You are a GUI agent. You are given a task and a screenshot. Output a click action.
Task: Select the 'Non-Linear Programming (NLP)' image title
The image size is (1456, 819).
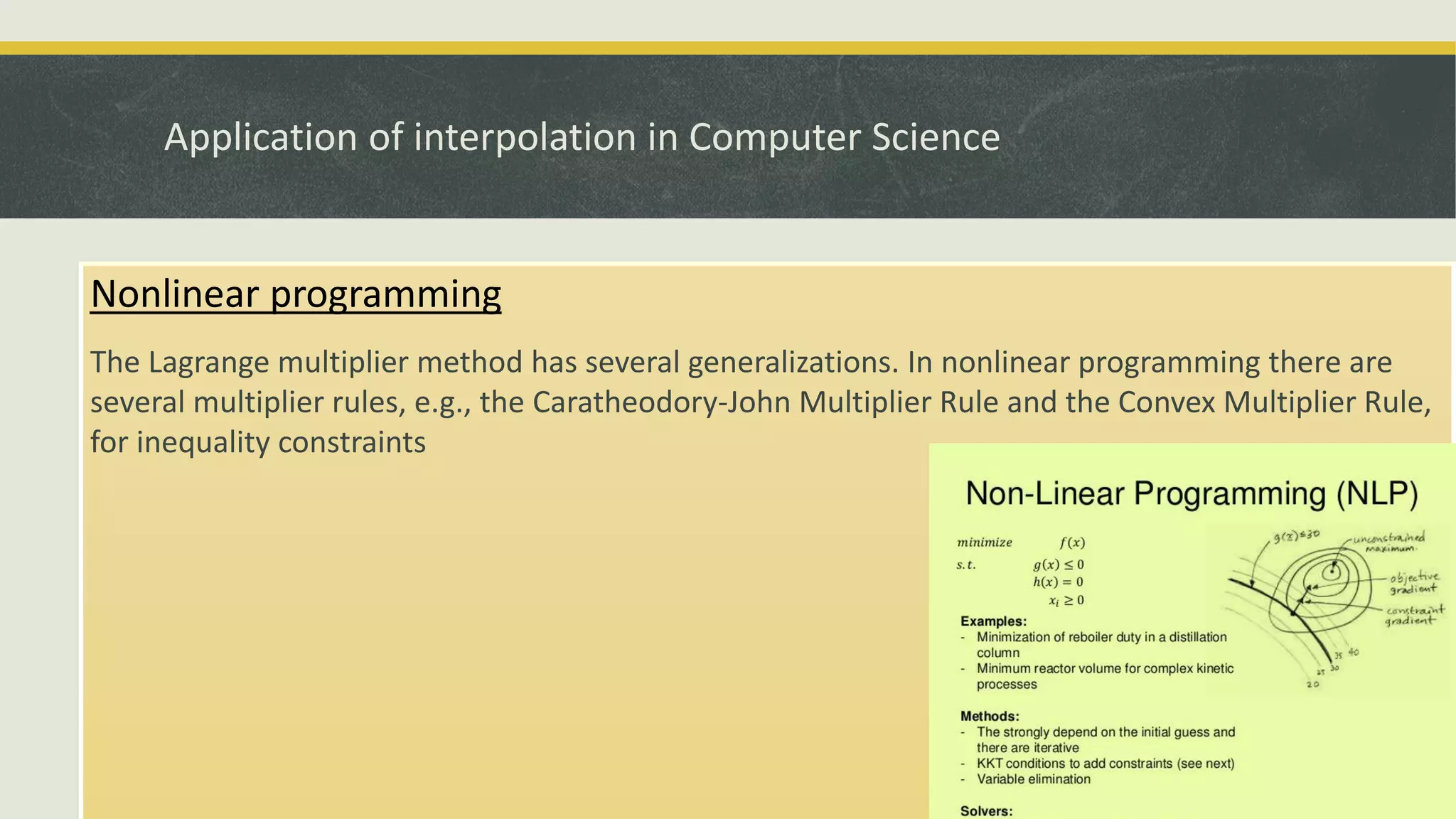(x=1192, y=493)
